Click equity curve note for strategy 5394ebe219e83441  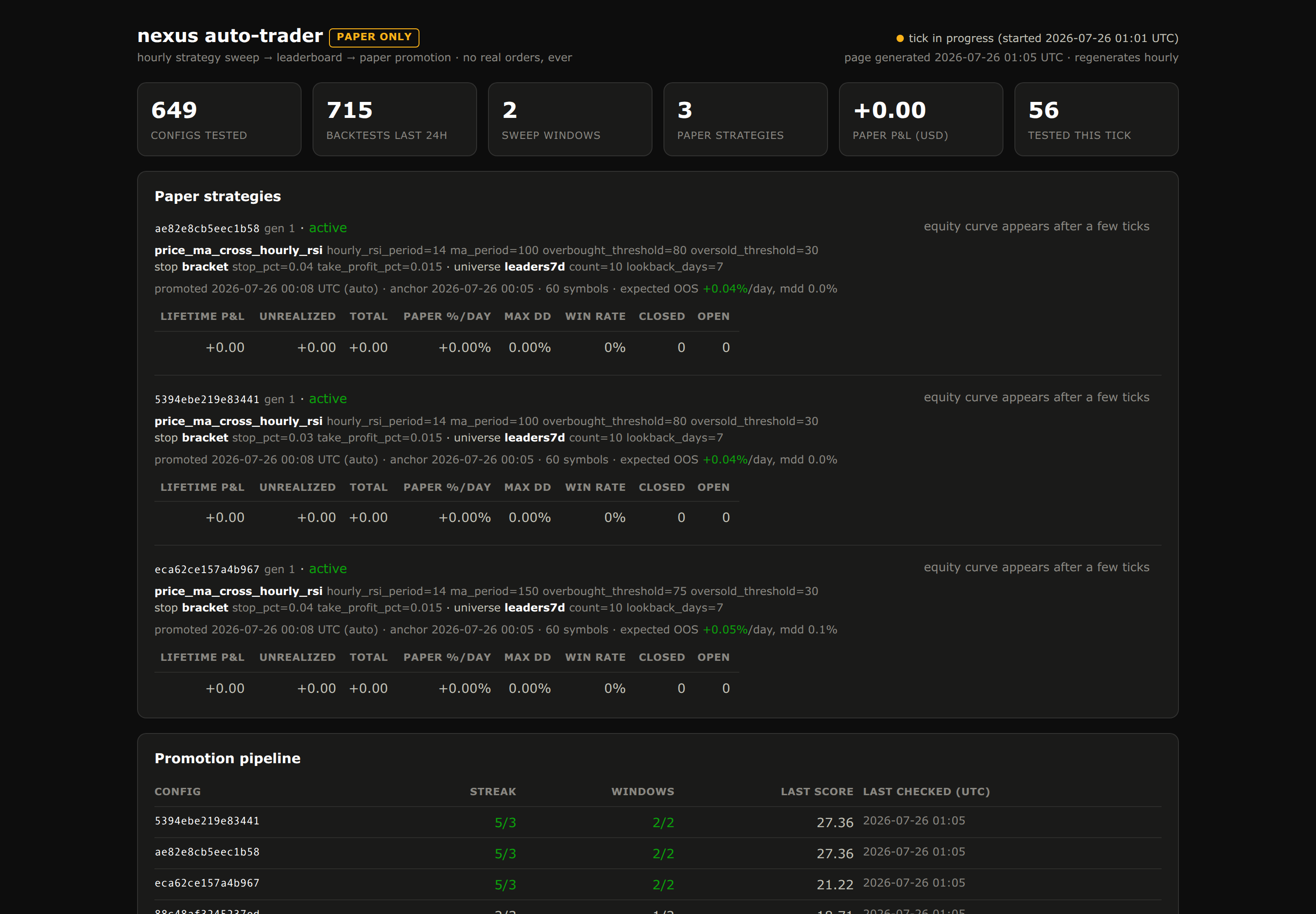(1036, 397)
